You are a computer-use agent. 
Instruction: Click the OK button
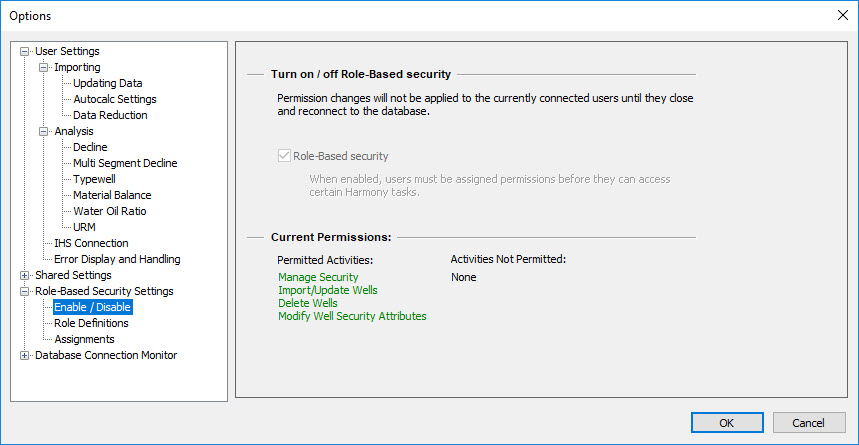727,422
